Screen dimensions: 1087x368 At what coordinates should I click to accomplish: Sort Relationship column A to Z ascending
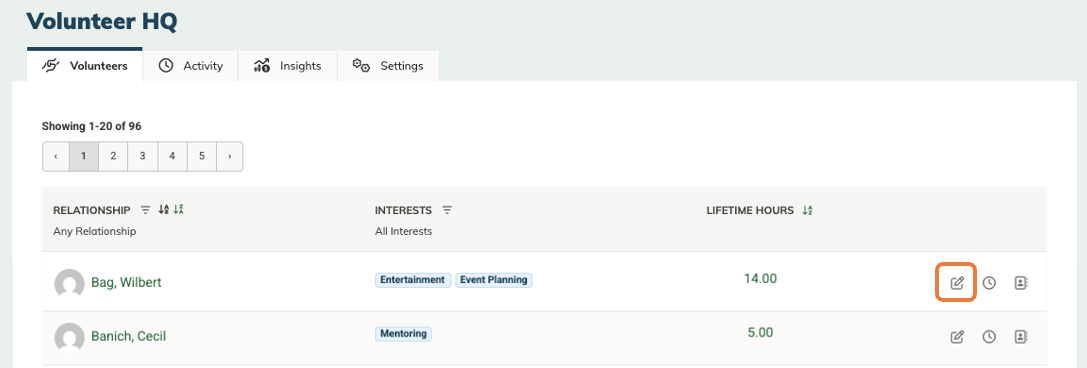pyautogui.click(x=164, y=209)
